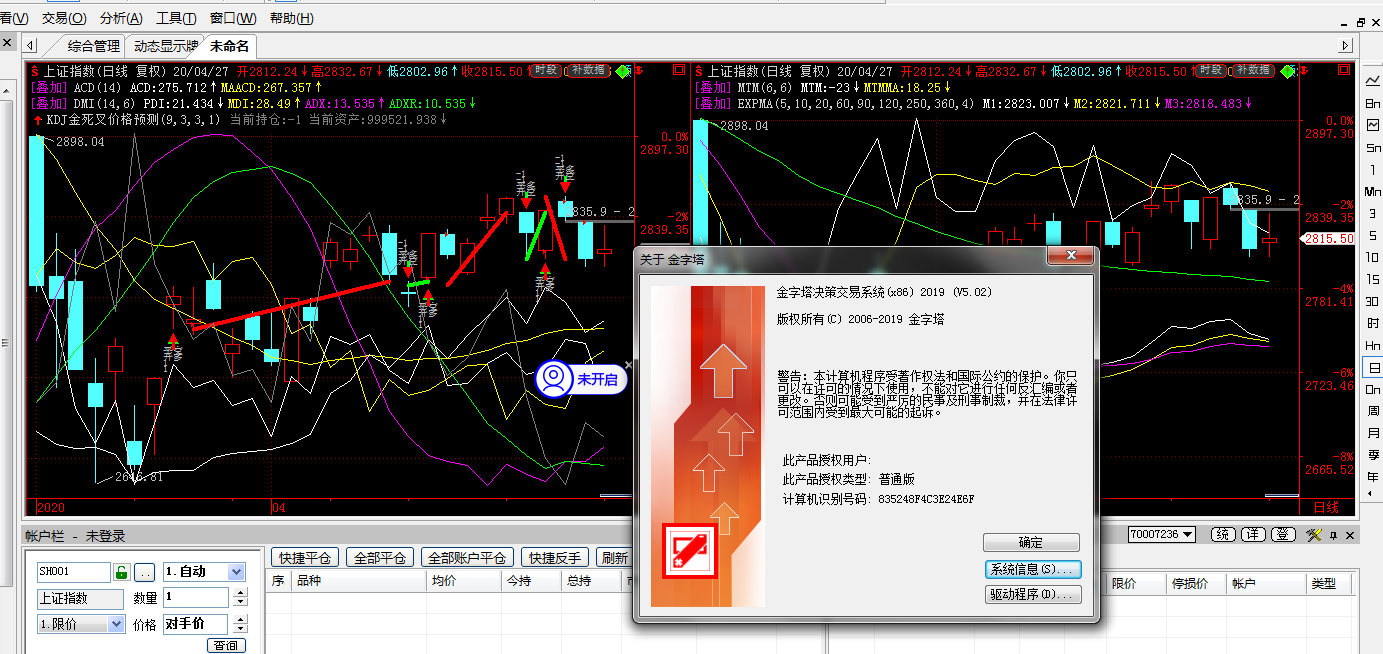
Task: Select the daily (日) period
Action: (1373, 368)
